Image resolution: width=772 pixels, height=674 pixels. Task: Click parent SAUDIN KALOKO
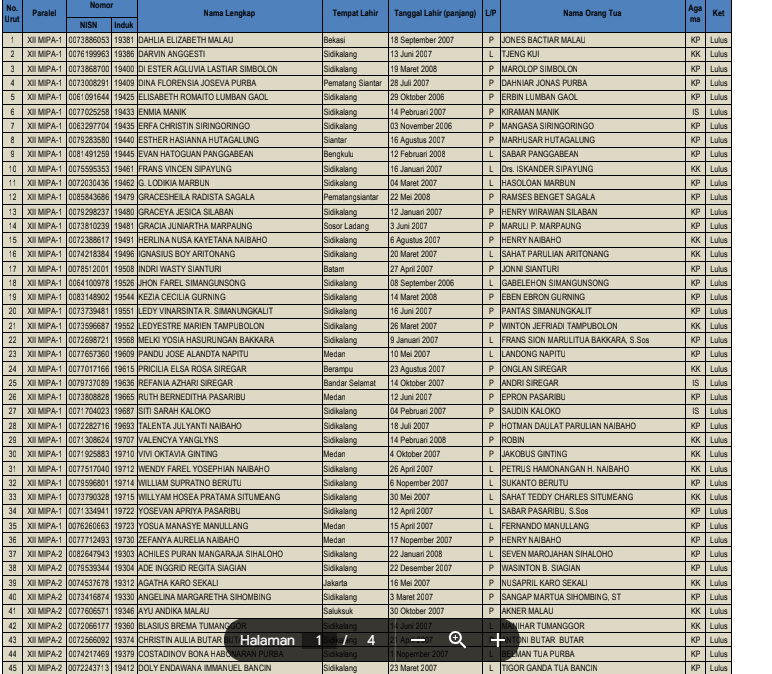(x=531, y=411)
